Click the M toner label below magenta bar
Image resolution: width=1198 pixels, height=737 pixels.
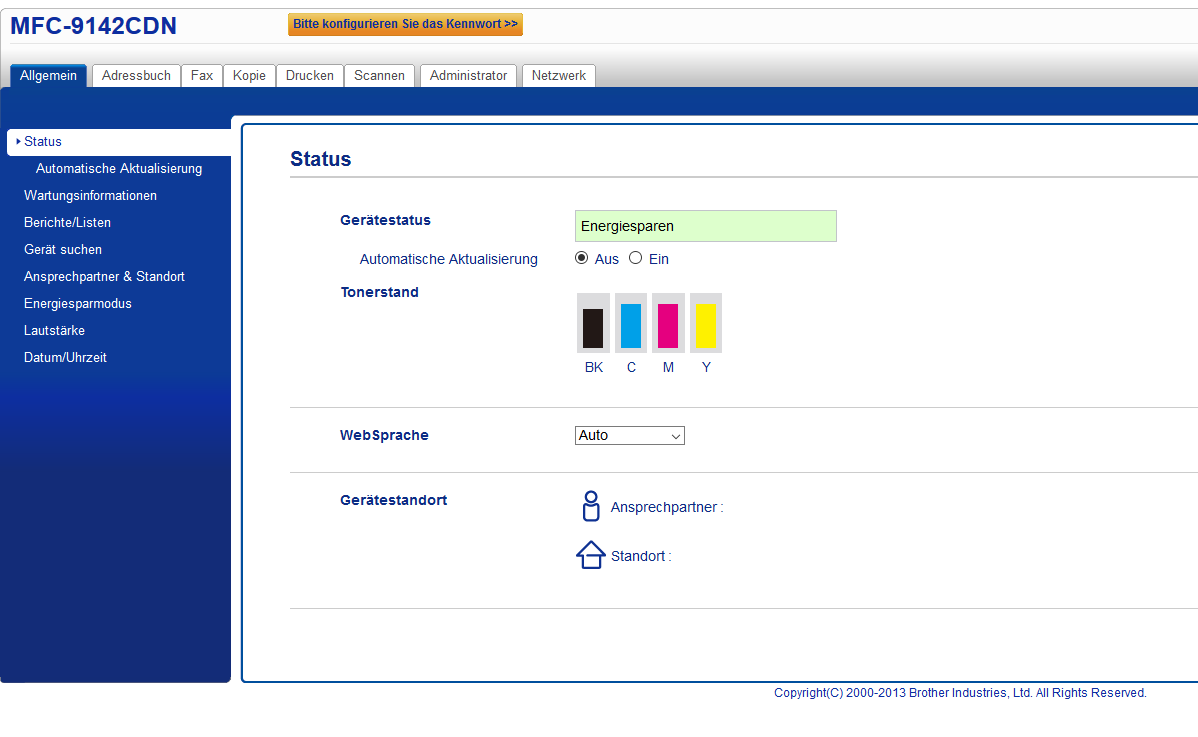click(x=669, y=367)
